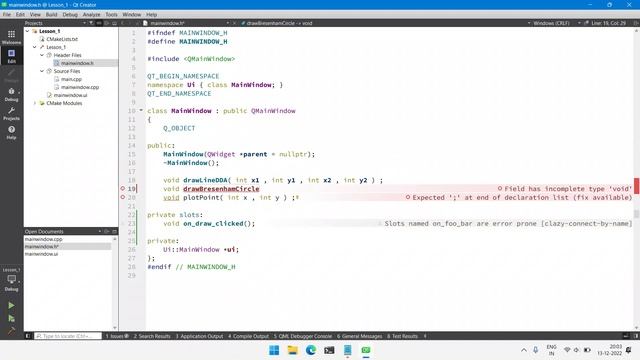The height and width of the screenshot is (360, 640).
Task: Open the Build menu
Action: pos(51,14)
